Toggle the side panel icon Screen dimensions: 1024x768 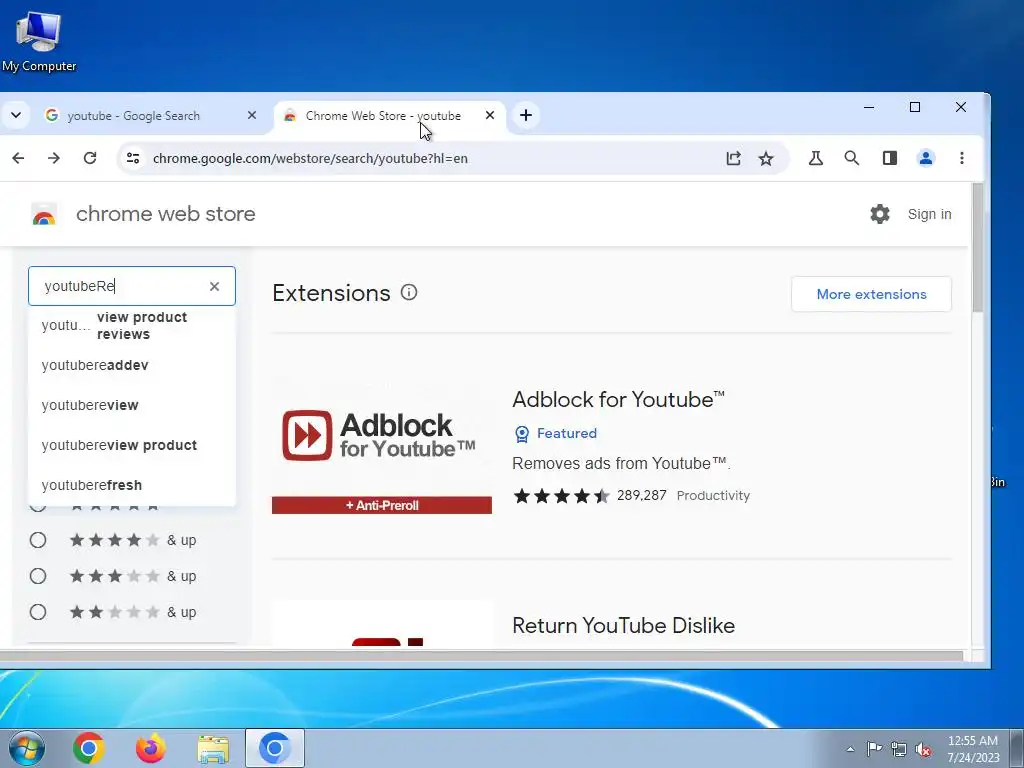coord(889,158)
